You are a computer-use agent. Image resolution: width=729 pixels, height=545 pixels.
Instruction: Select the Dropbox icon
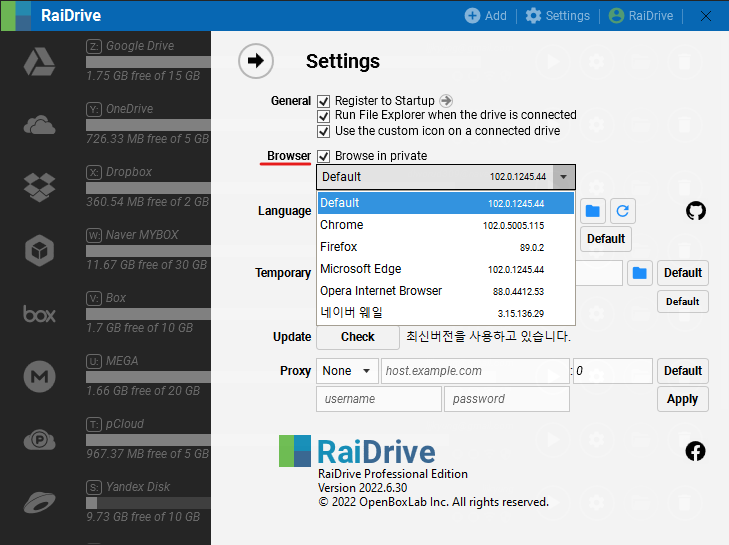(40, 187)
